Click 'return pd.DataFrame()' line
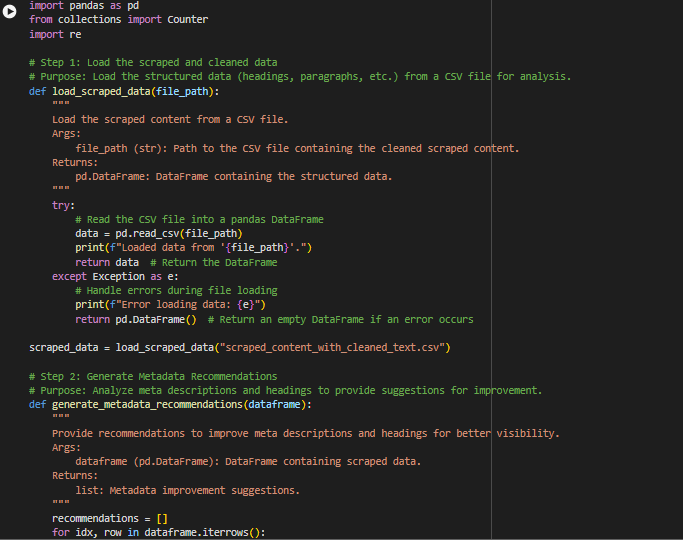This screenshot has height=540, width=683. [274, 320]
